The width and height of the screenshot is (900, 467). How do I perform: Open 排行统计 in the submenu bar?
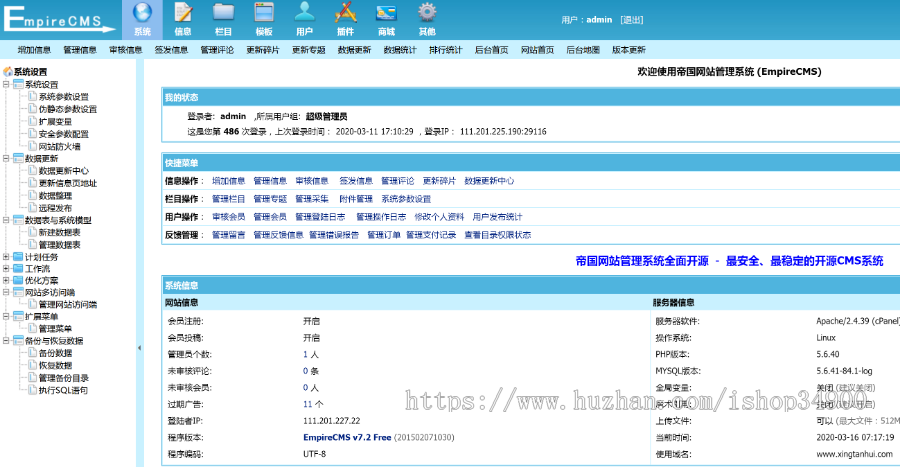pos(446,50)
